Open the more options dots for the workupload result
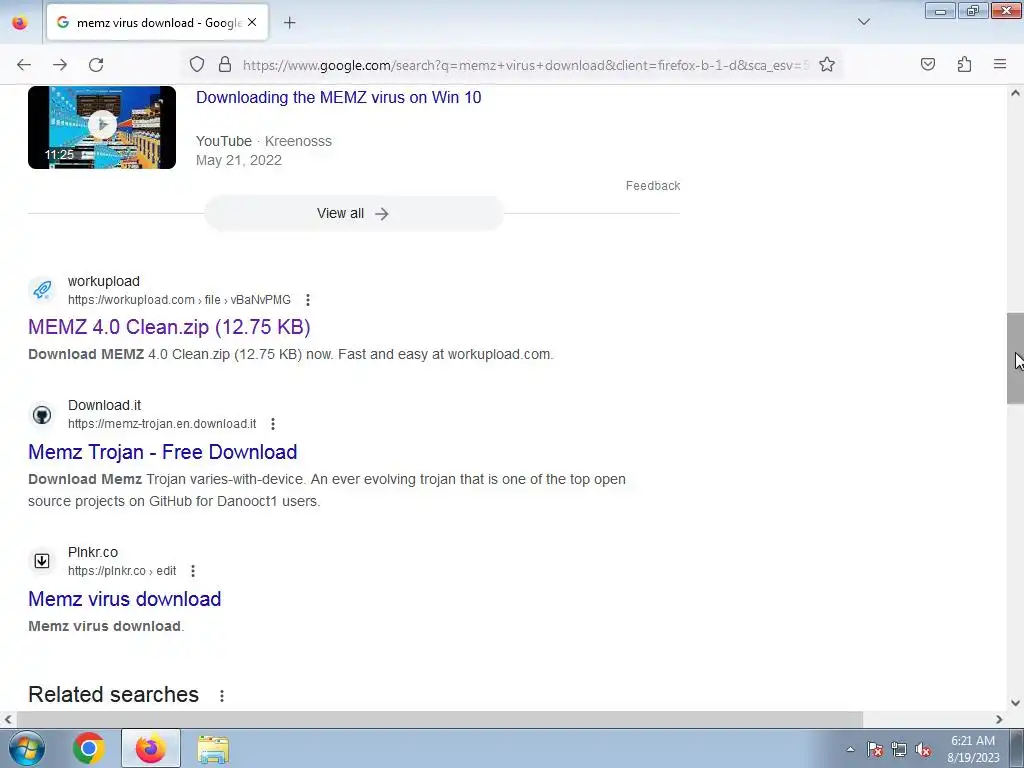Viewport: 1024px width, 768px height. point(308,300)
